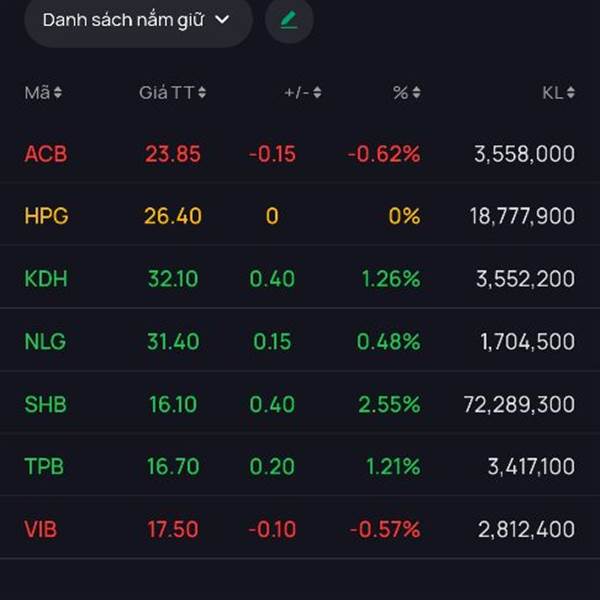Open the KDH stock row

300,278
